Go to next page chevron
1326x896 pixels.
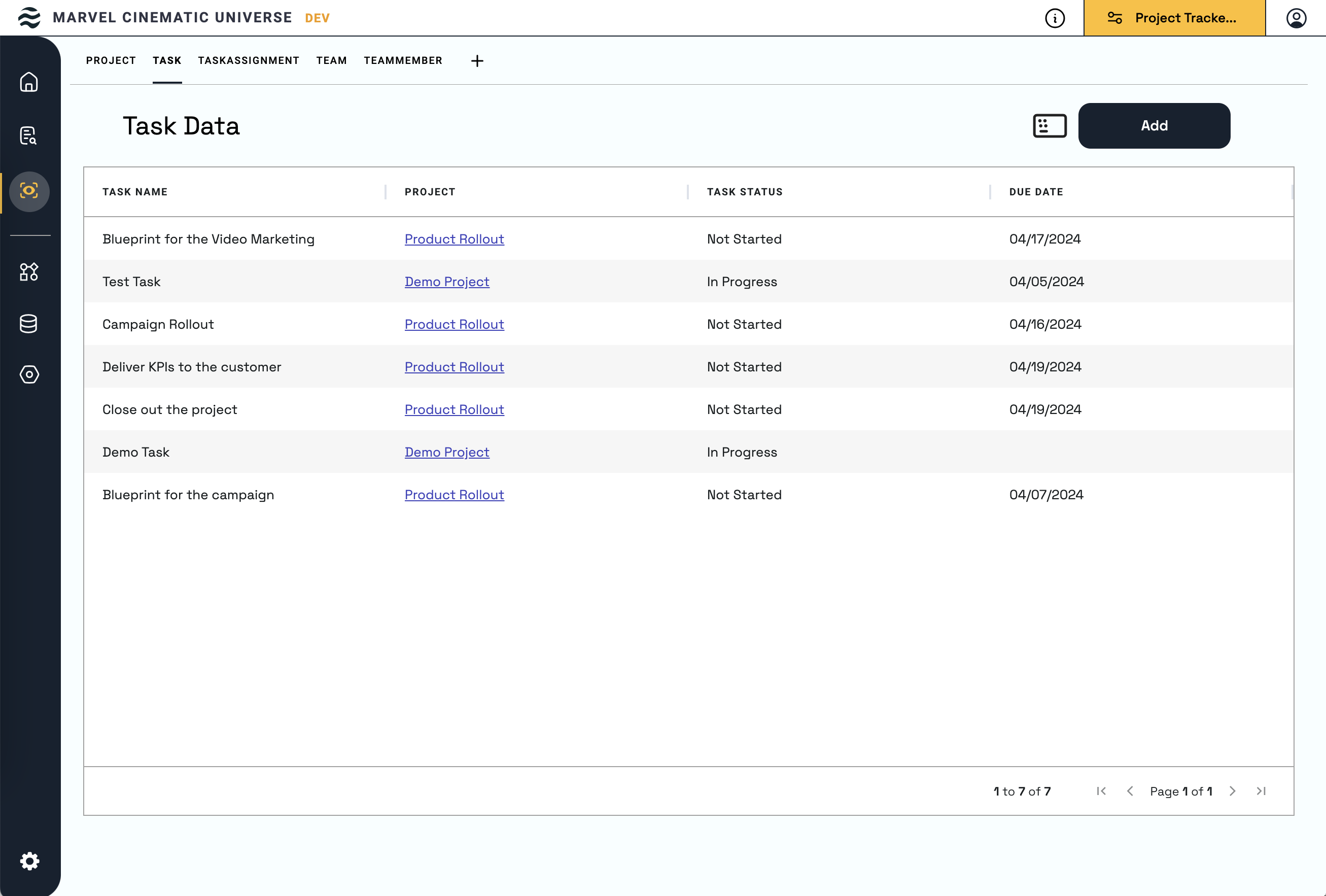tap(1233, 791)
